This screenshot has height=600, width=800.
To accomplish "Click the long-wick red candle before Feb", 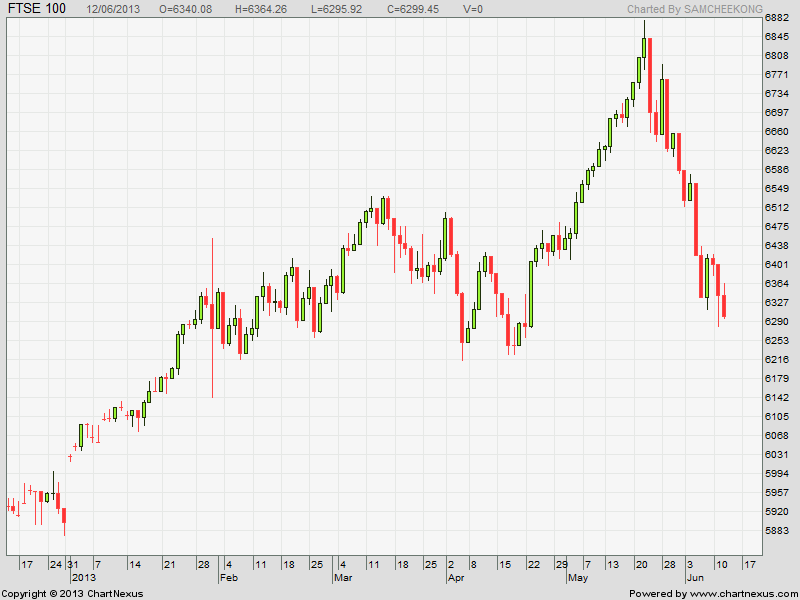I will pos(212,316).
